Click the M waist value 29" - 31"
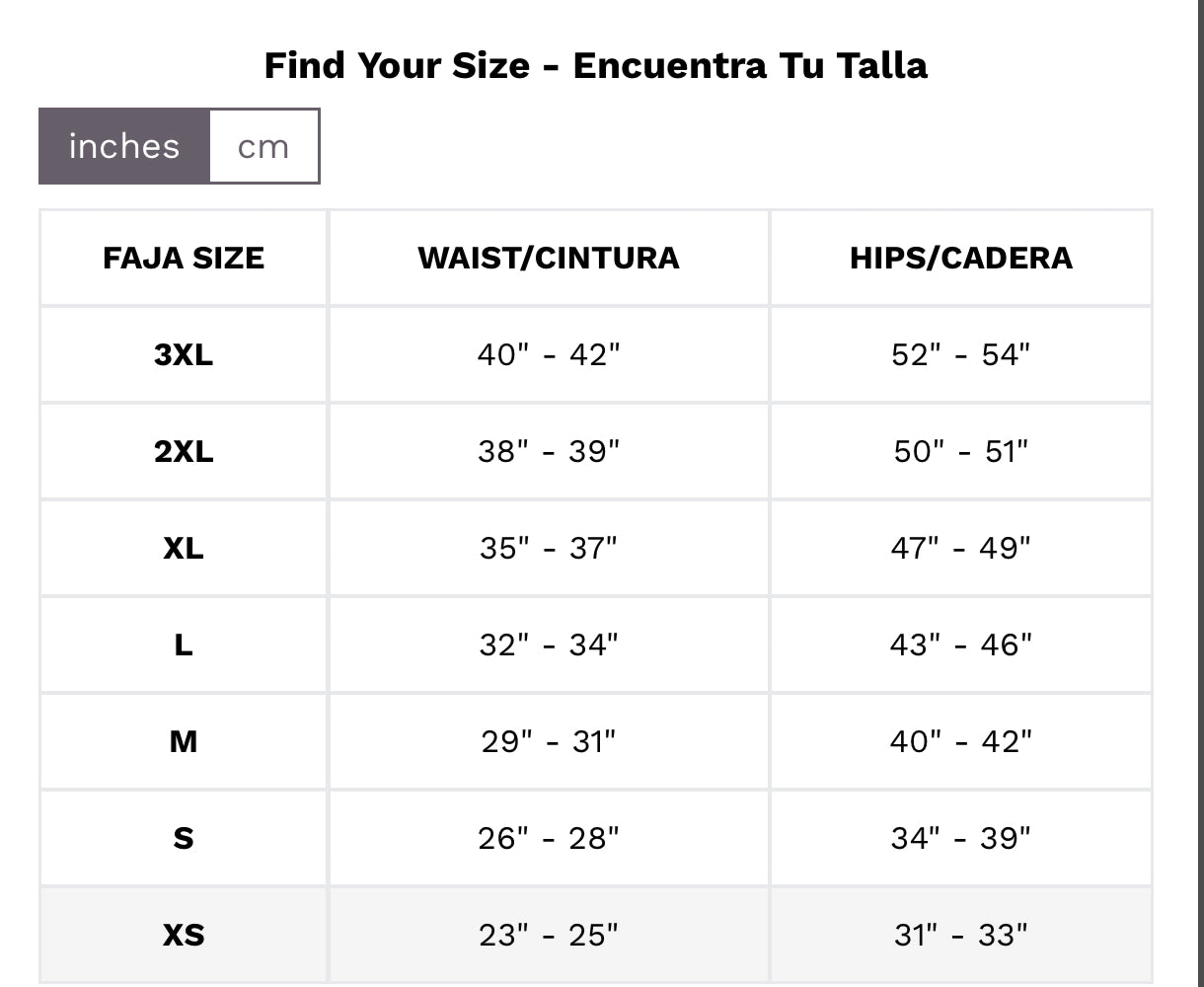The width and height of the screenshot is (1204, 987). point(549,741)
